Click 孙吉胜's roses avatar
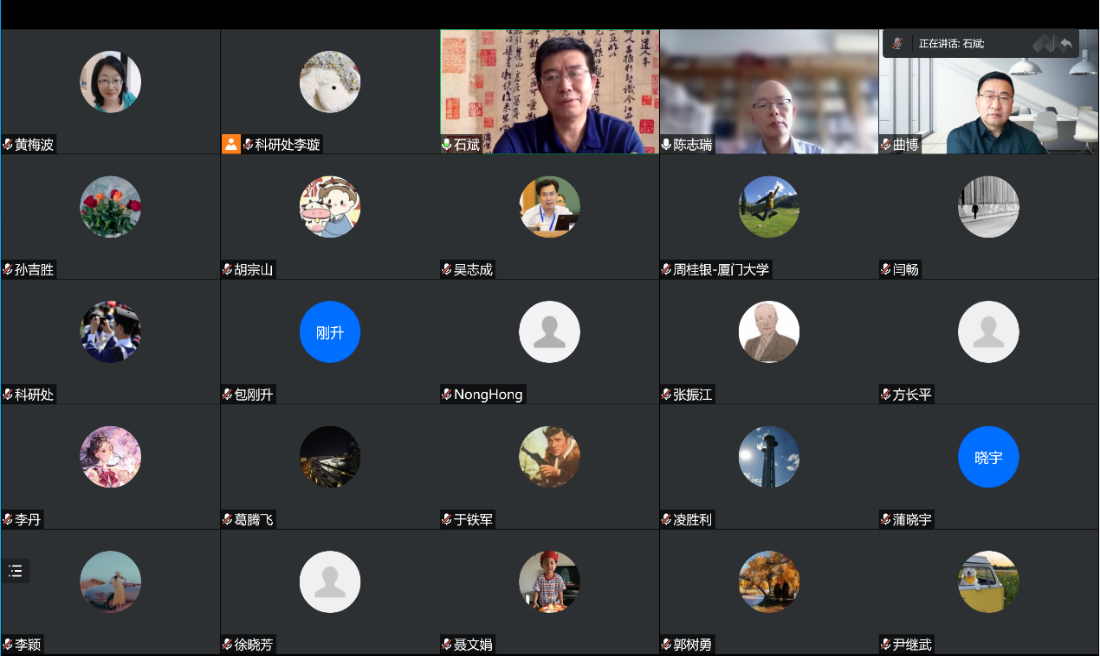Screen dimensions: 1100x656 pos(110,207)
